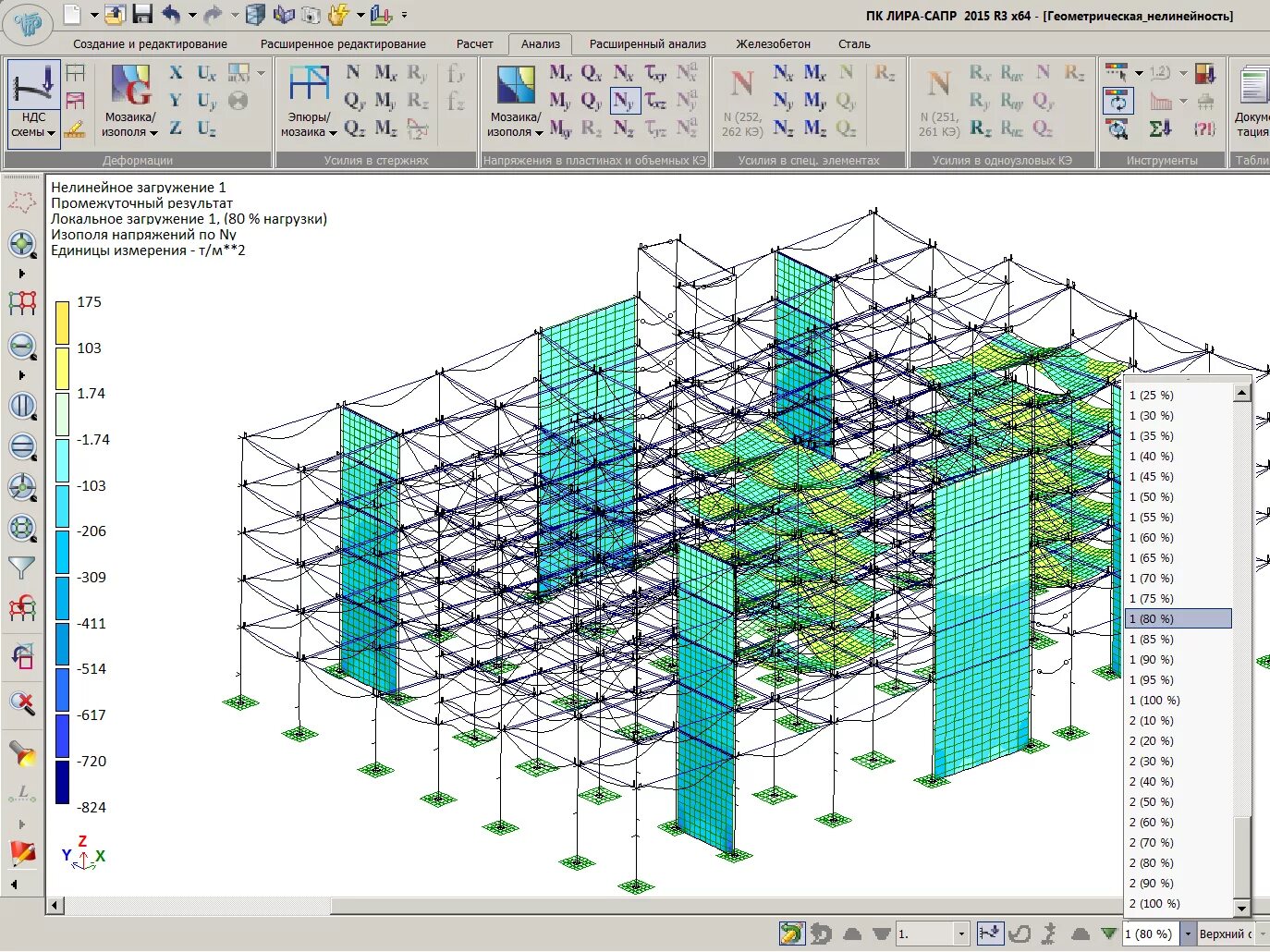This screenshot has width=1270, height=952.
Task: Click Nx in Усилия в спец. элементах
Action: tap(783, 72)
